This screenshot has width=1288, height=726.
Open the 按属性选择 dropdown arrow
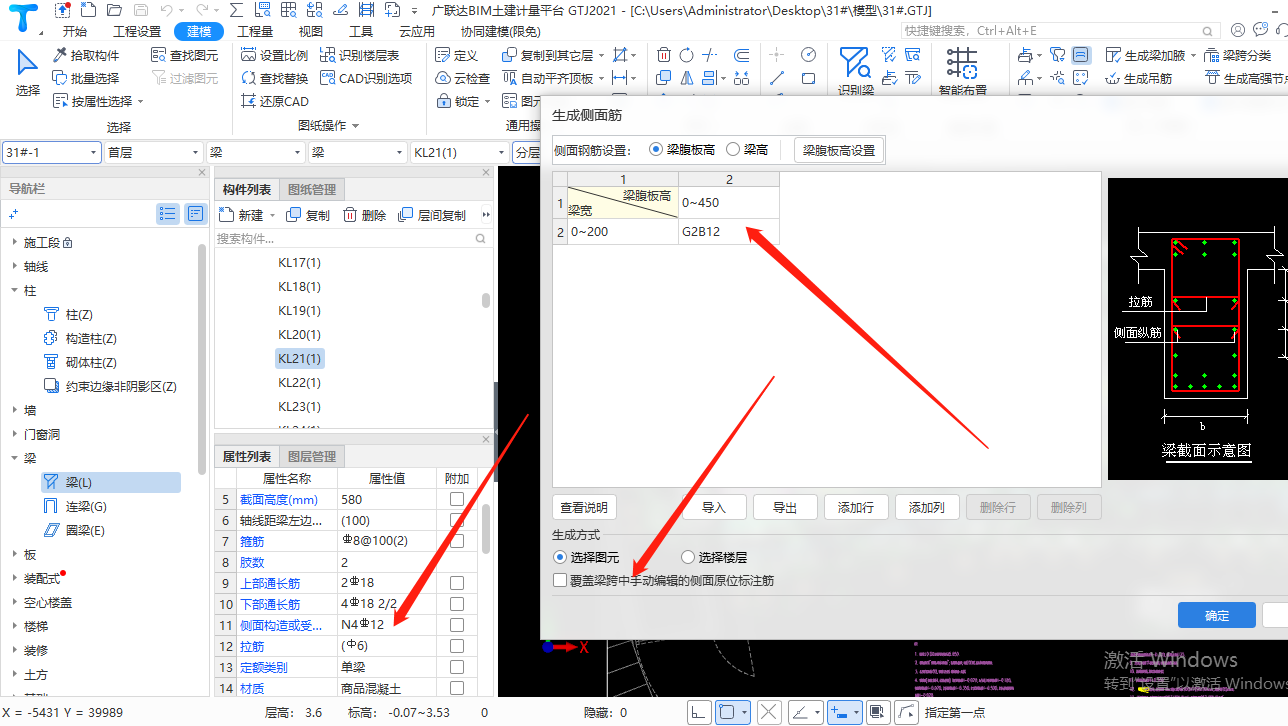click(141, 101)
